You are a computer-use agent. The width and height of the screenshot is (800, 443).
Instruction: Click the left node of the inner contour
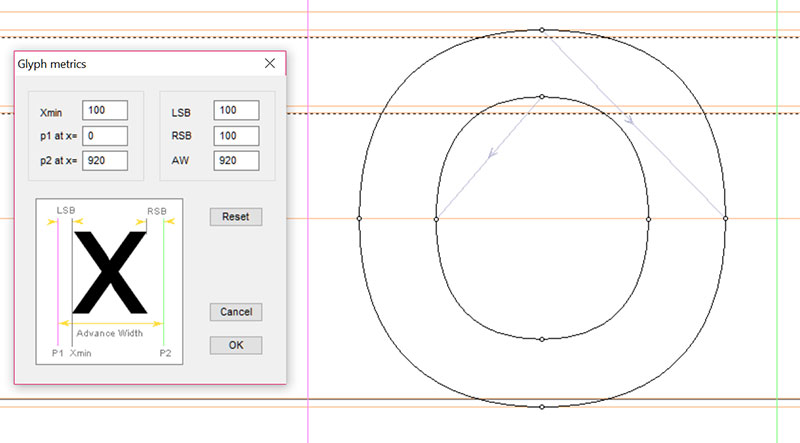click(x=437, y=217)
